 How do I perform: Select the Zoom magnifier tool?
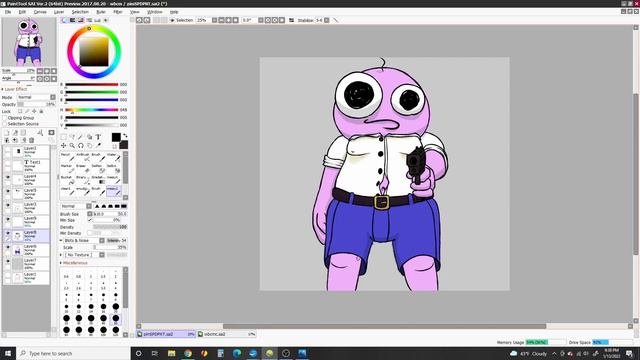pyautogui.click(x=72, y=145)
